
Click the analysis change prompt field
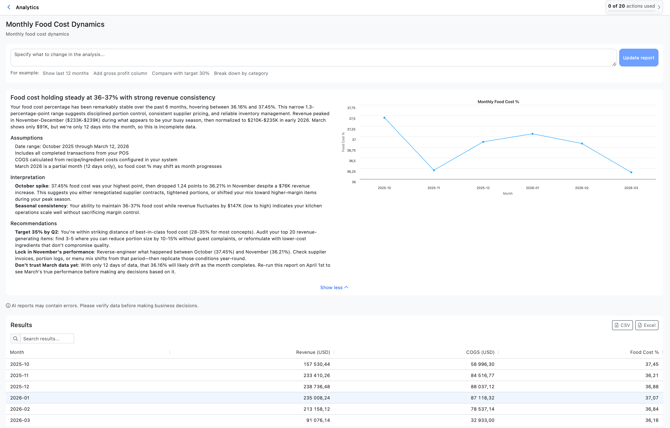tap(312, 58)
